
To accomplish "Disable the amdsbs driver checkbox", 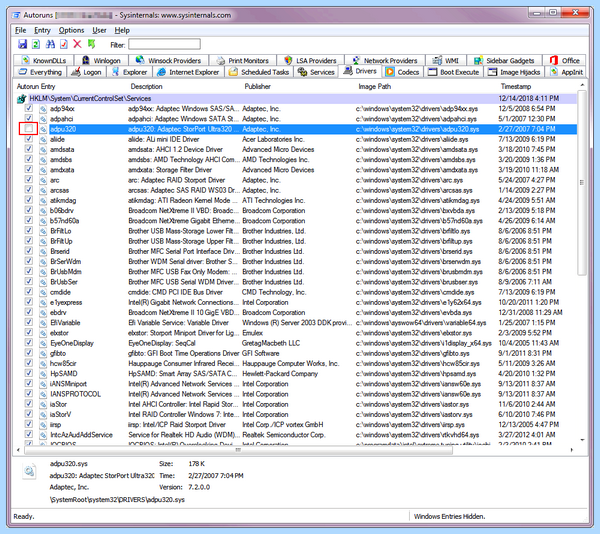I will tap(29, 159).
